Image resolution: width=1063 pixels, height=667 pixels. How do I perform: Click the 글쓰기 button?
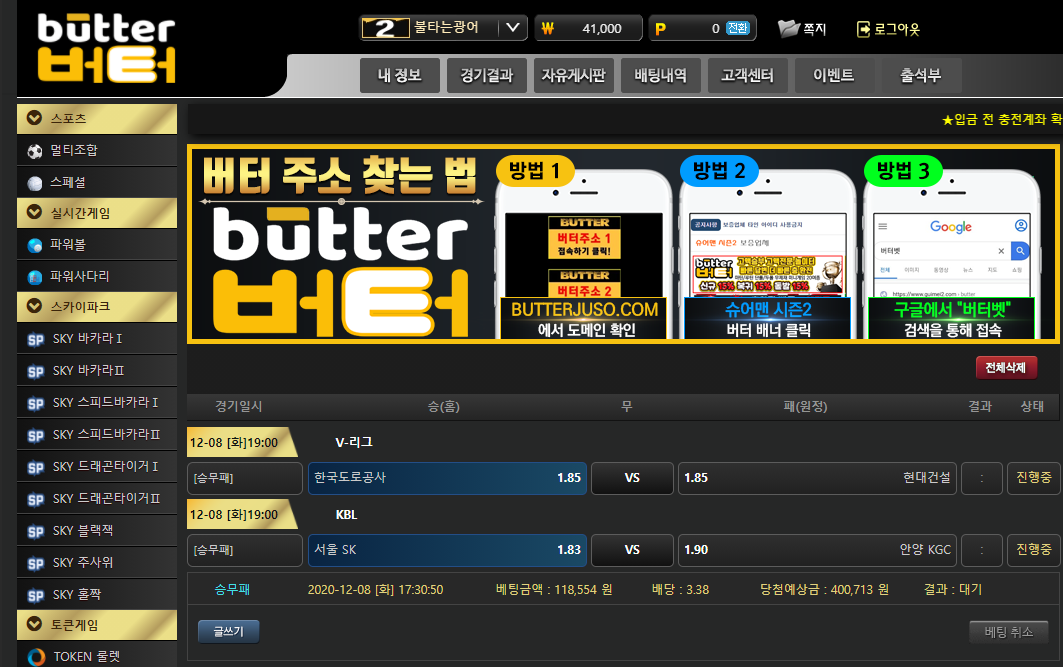(x=228, y=631)
